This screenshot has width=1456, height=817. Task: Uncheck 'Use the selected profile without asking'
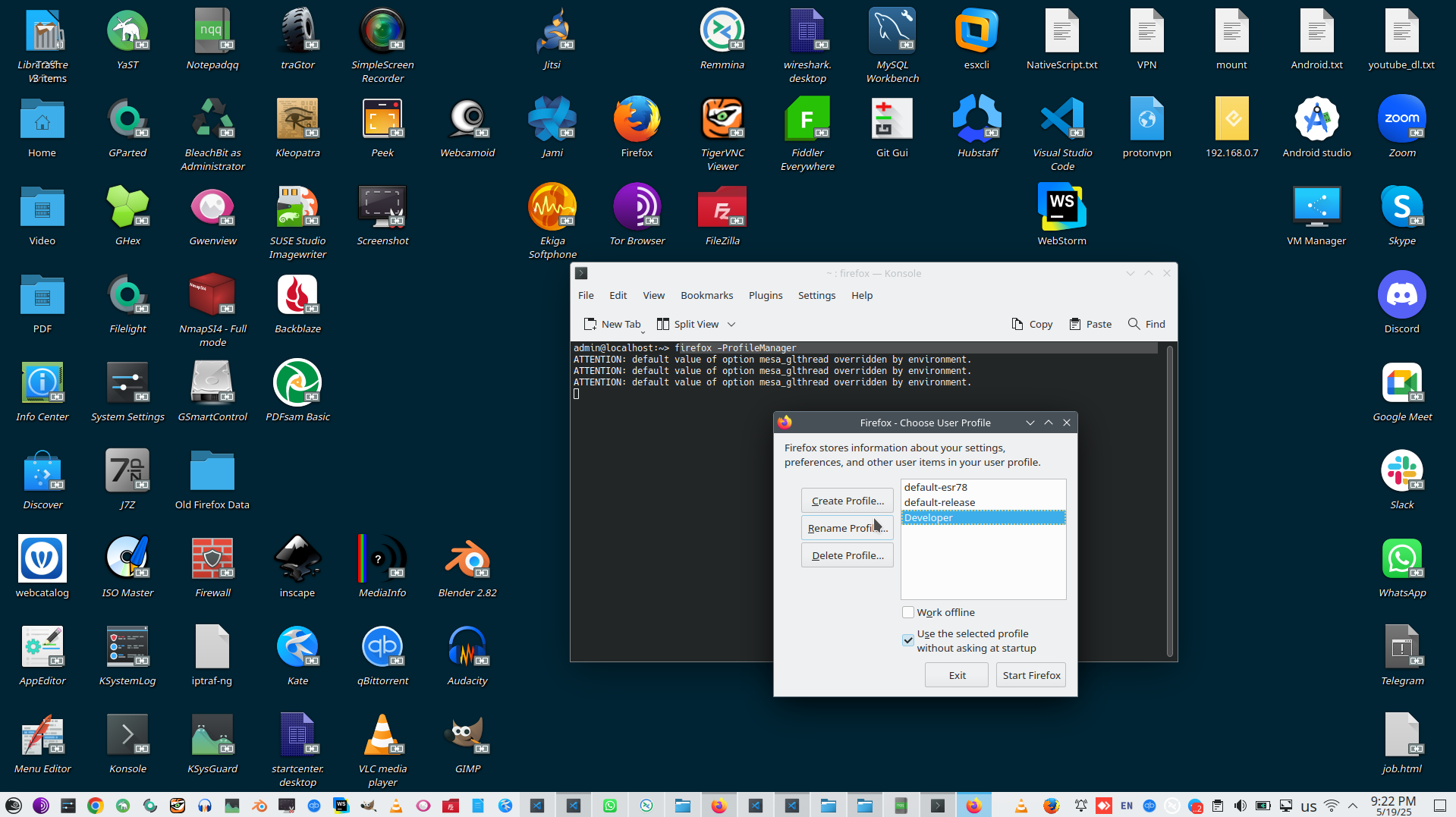pos(908,640)
